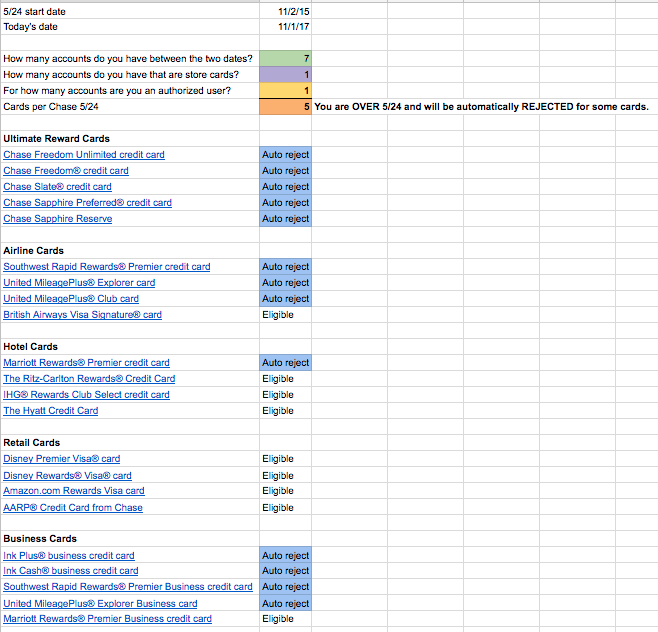Open United MileagePlus® Explorer Business card link
658x632 pixels.
pyautogui.click(x=100, y=604)
